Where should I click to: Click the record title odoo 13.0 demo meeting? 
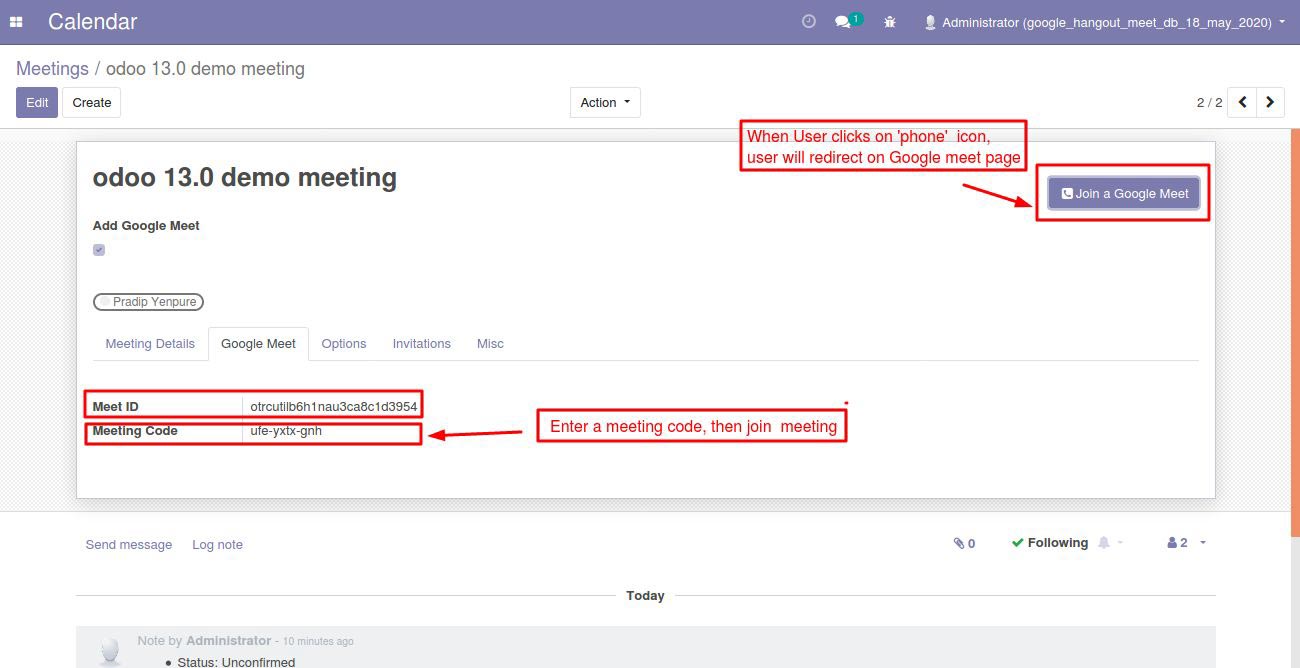click(x=245, y=178)
